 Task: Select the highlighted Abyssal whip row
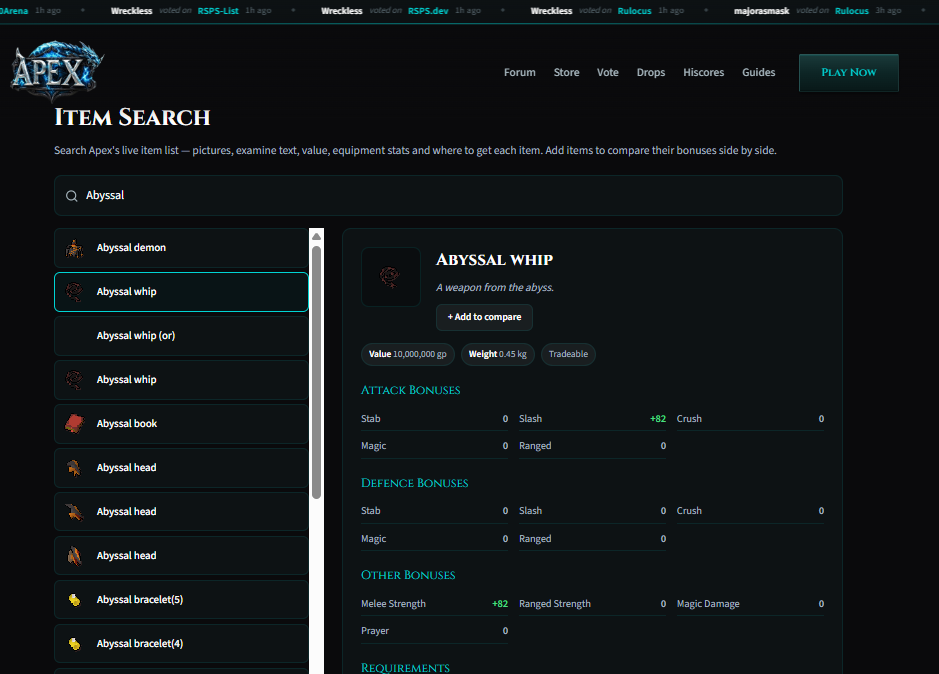click(x=181, y=292)
